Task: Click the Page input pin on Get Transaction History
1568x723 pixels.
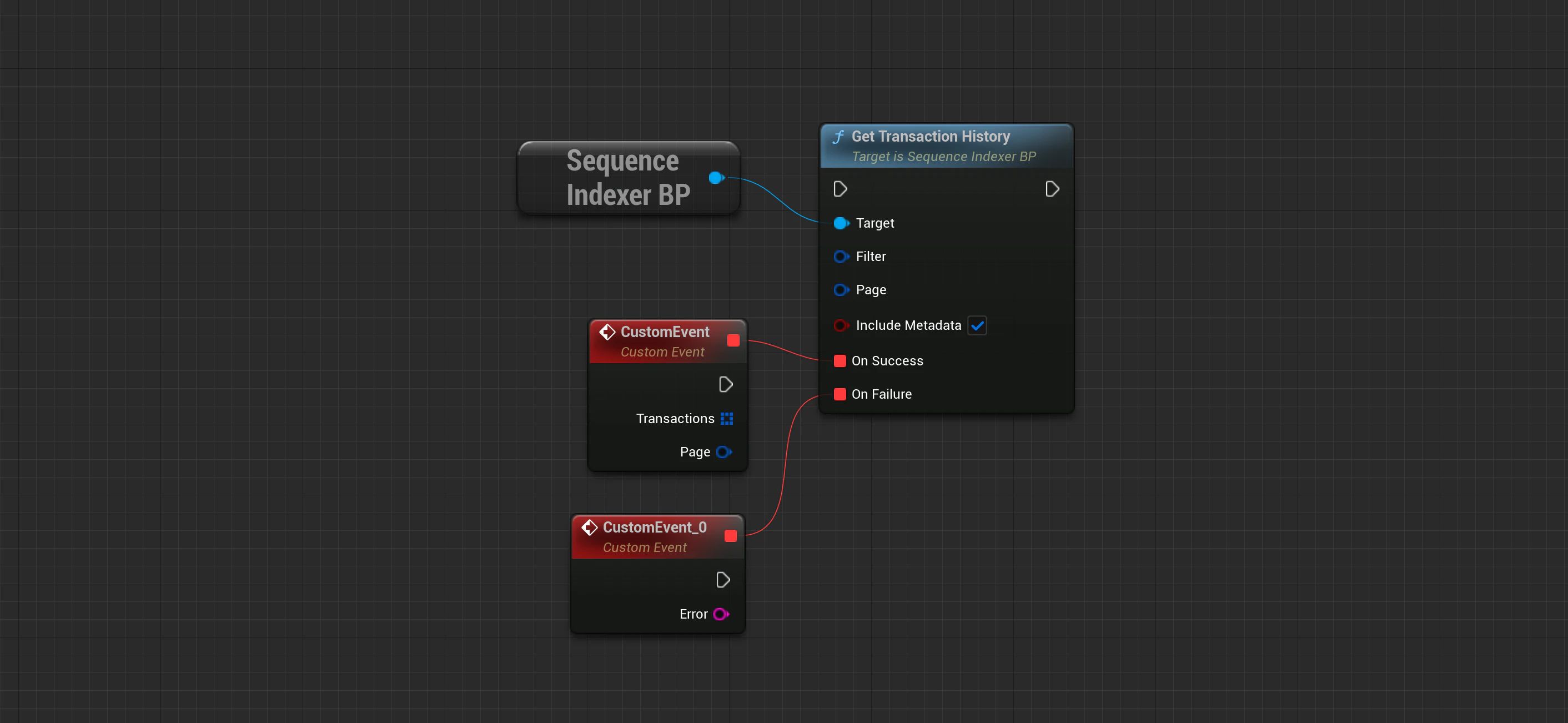Action: [x=841, y=290]
